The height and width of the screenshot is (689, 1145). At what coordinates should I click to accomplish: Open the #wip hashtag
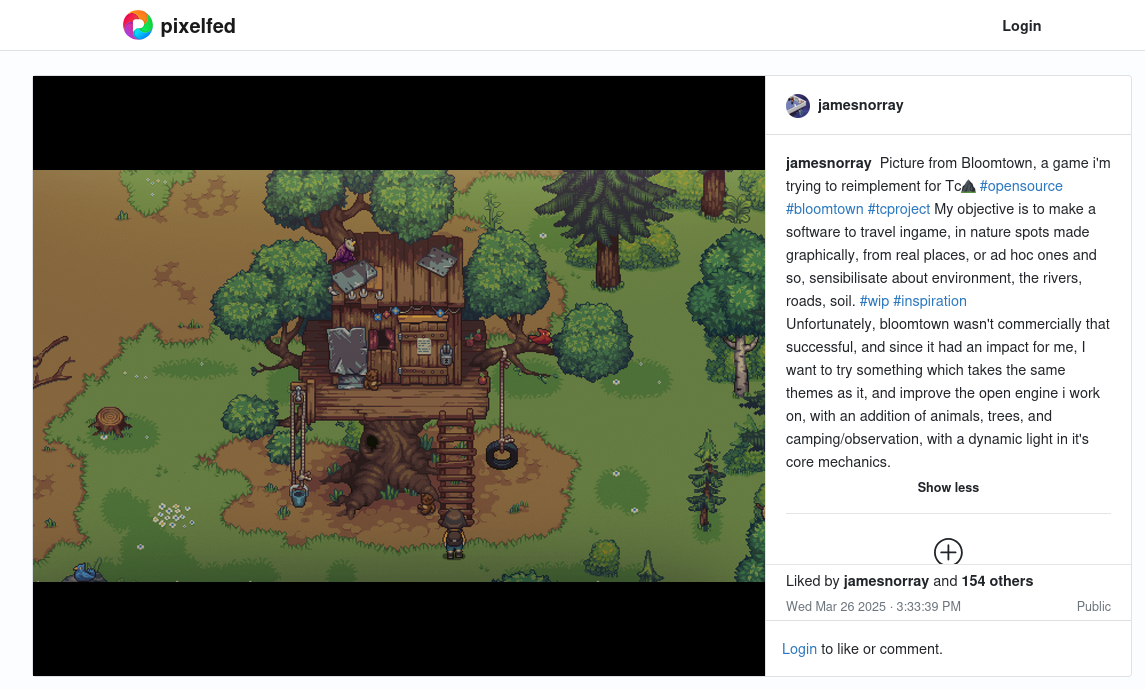tap(874, 301)
